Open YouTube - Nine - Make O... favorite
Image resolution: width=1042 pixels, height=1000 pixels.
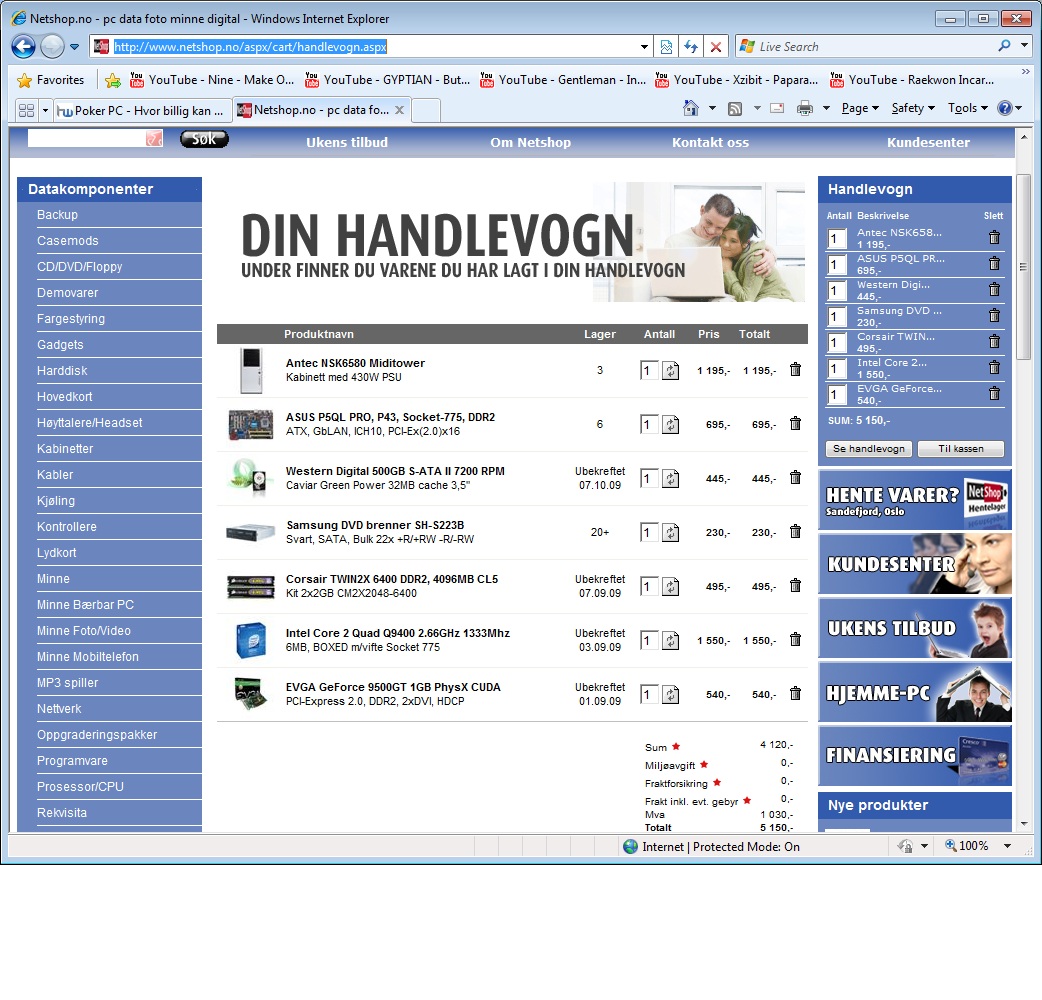[212, 80]
